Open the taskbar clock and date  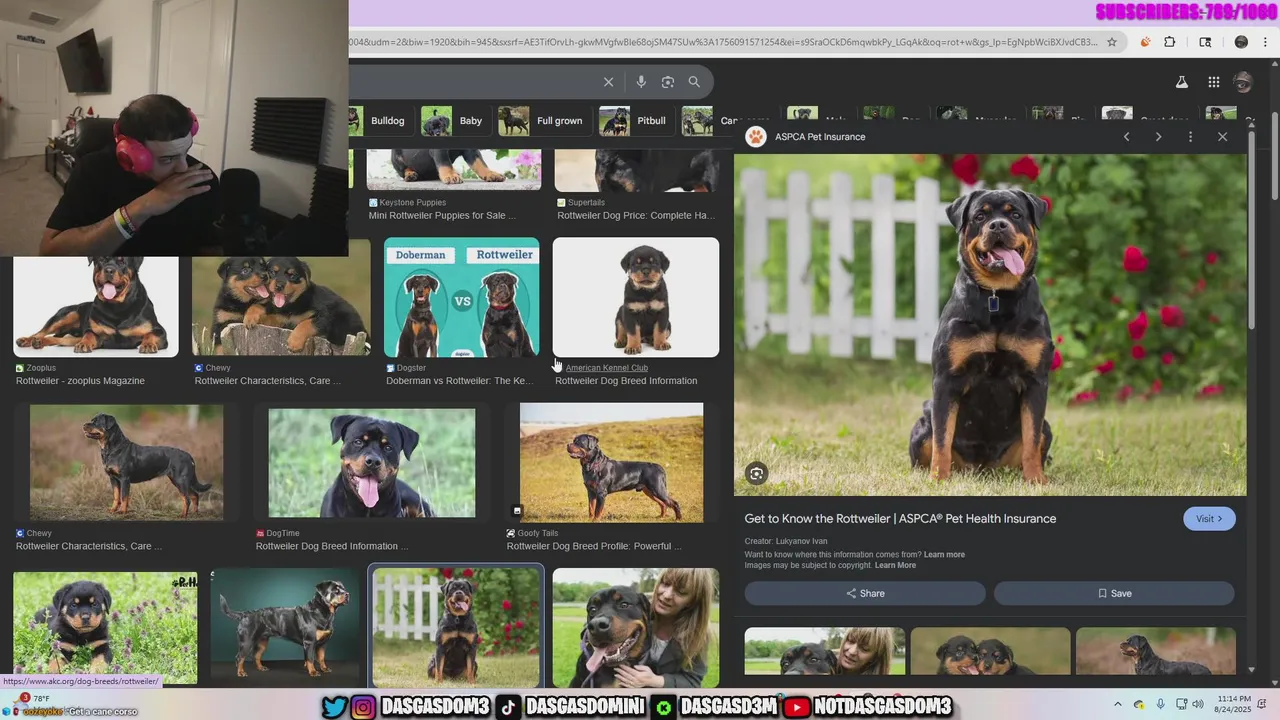[1232, 705]
